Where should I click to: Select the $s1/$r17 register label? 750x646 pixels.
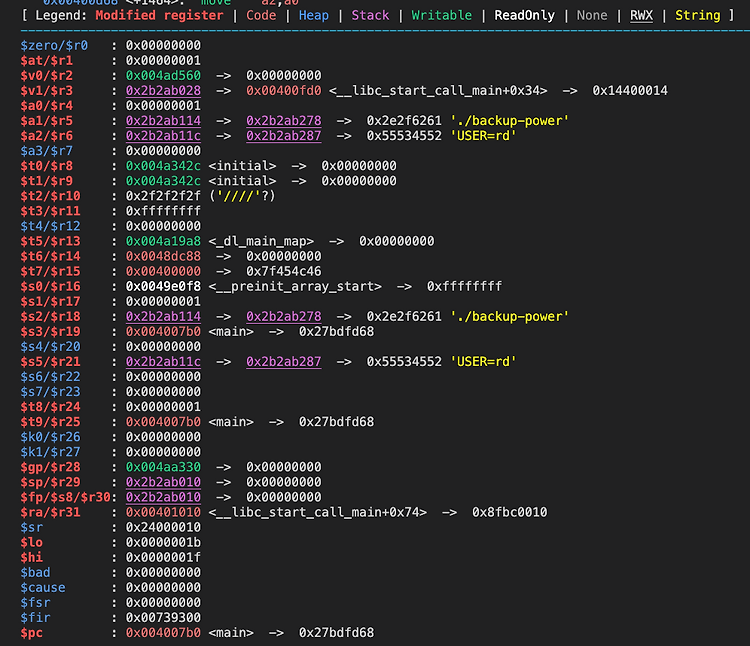(x=50, y=302)
